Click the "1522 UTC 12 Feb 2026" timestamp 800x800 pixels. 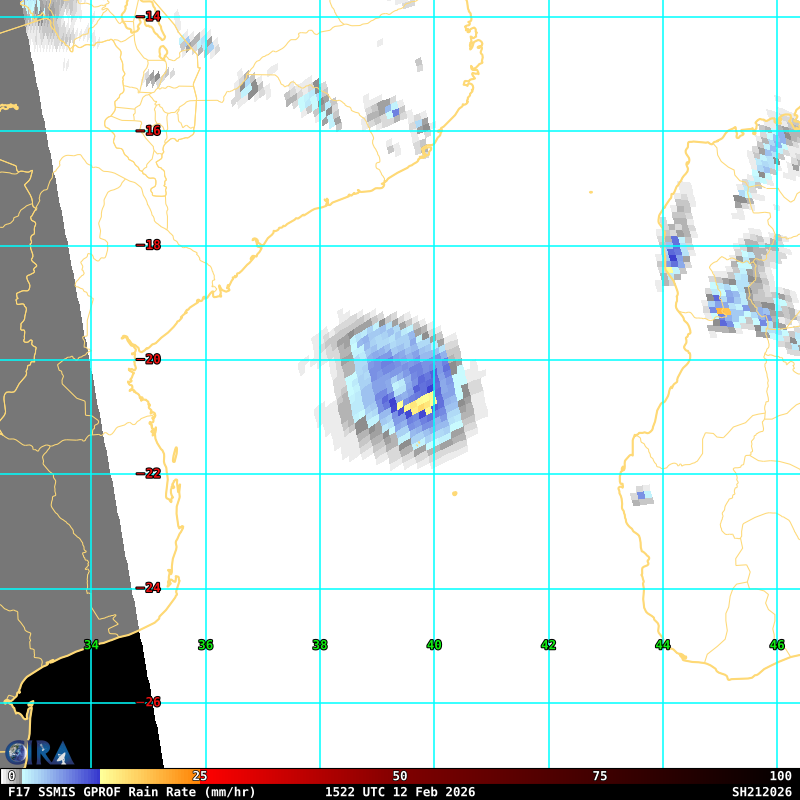400,792
